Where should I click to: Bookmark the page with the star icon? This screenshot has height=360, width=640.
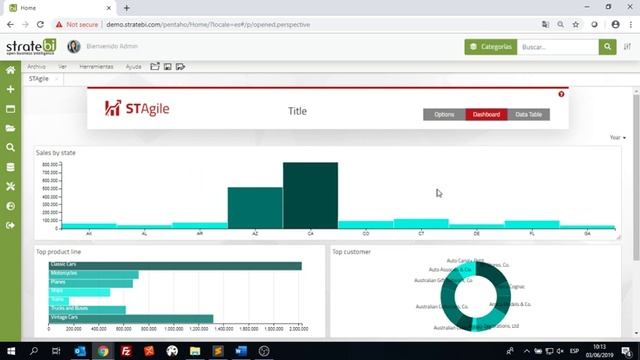pos(576,24)
